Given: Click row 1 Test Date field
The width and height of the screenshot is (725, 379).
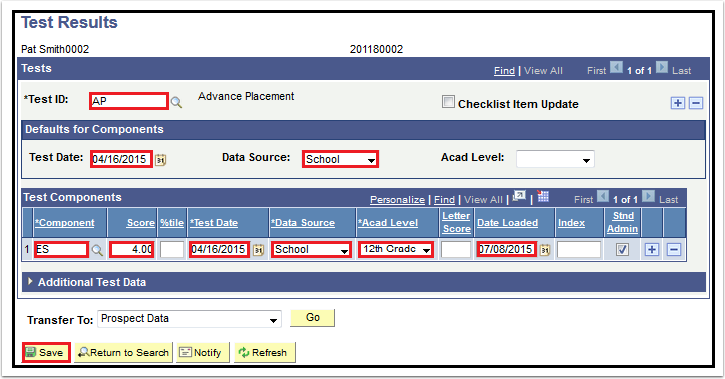Looking at the screenshot, I should tap(219, 250).
